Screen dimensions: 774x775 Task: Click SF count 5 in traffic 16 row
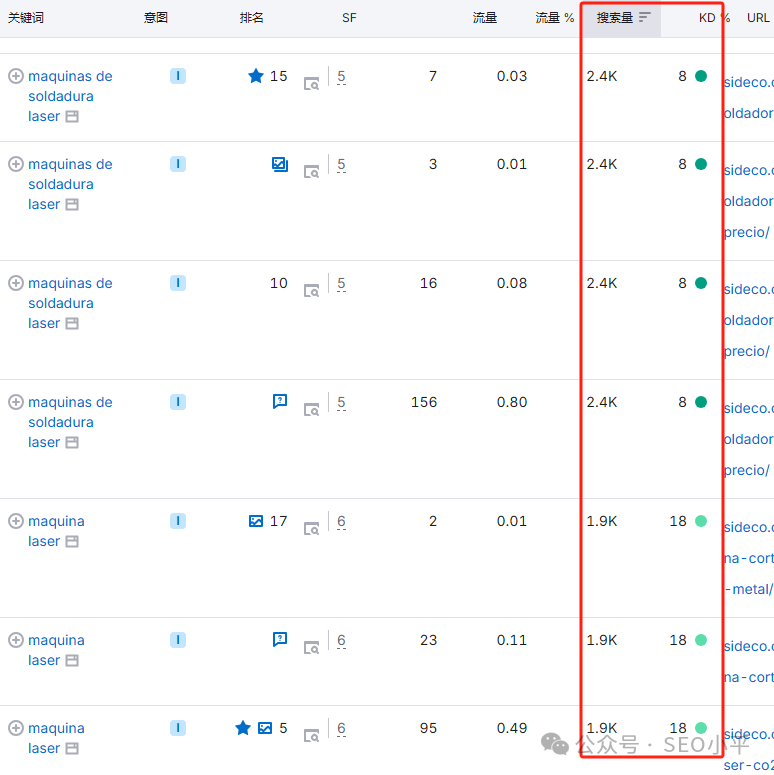341,284
